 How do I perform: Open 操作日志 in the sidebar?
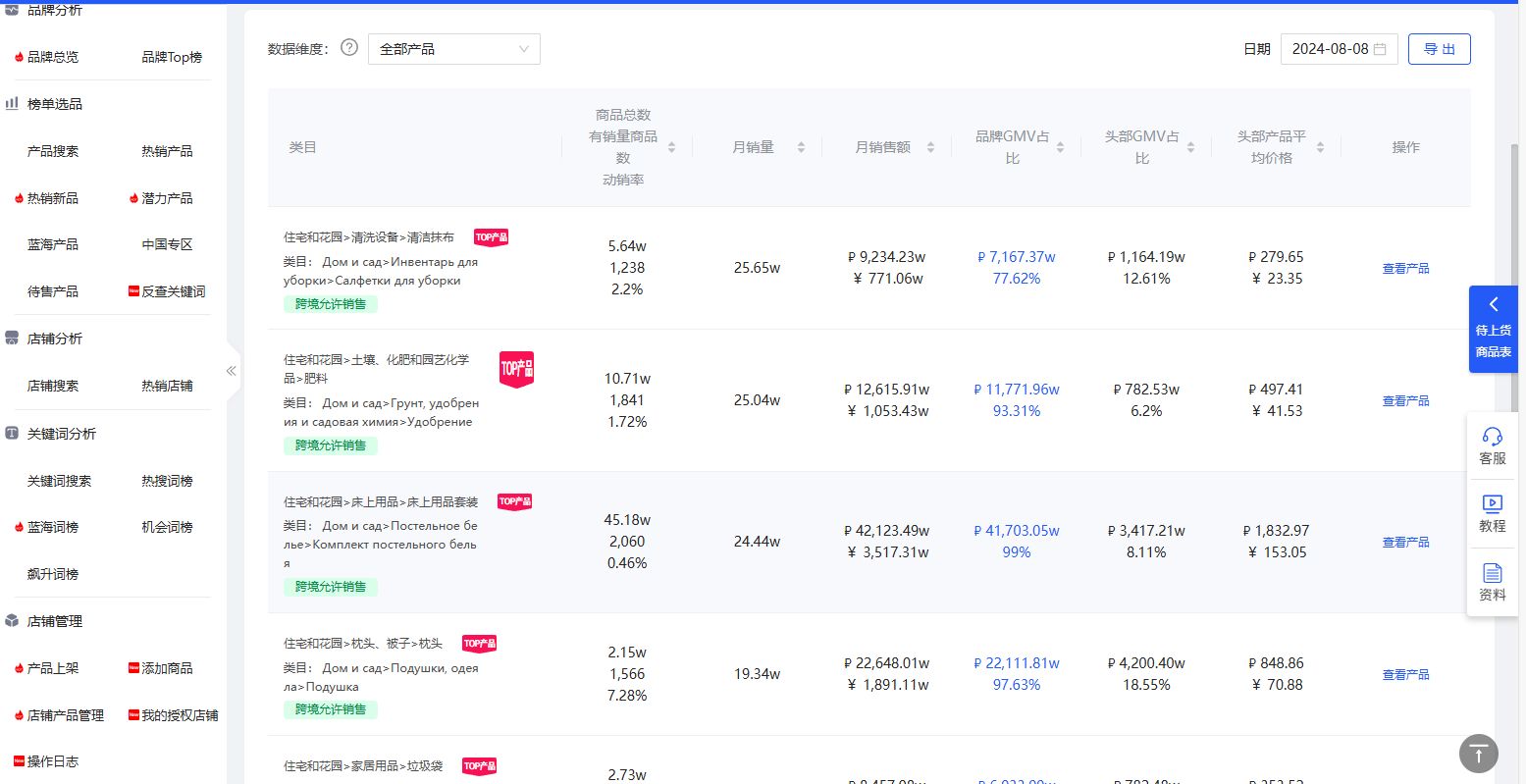(53, 761)
